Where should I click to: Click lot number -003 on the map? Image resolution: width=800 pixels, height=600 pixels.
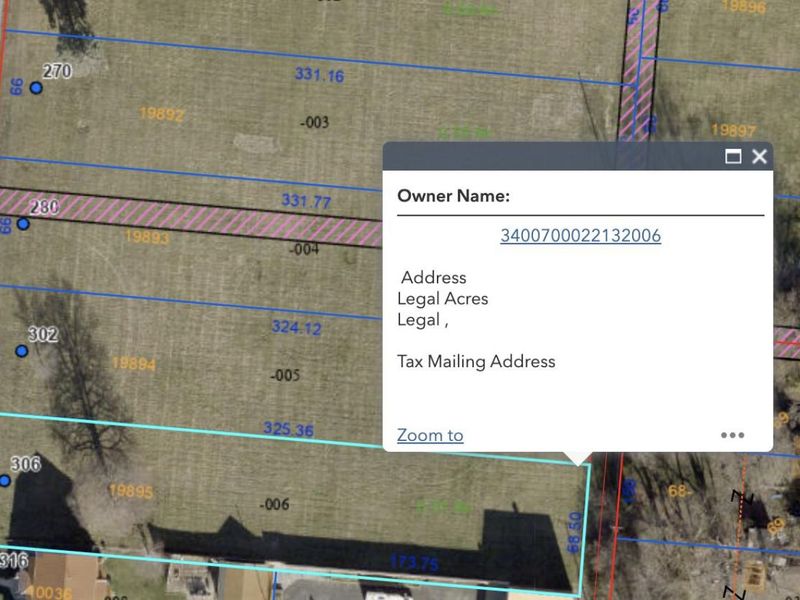coord(314,122)
